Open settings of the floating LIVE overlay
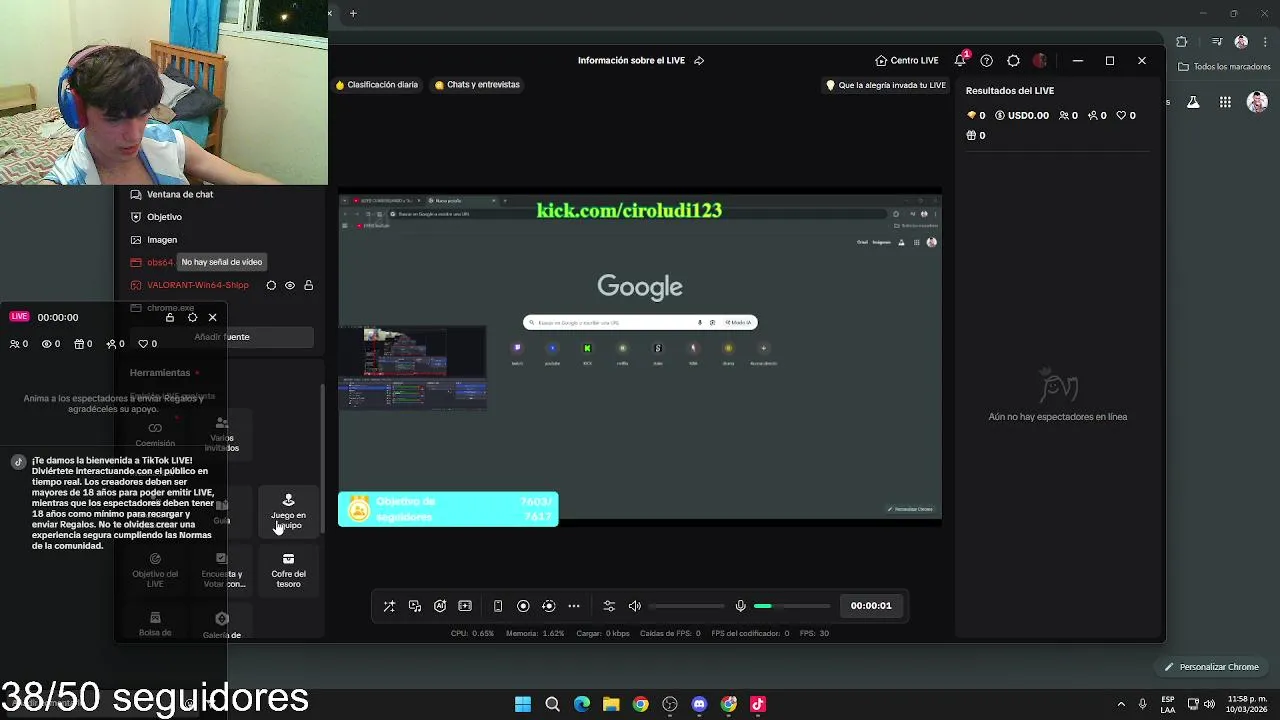Screen dimensions: 1280x720 click(x=192, y=317)
